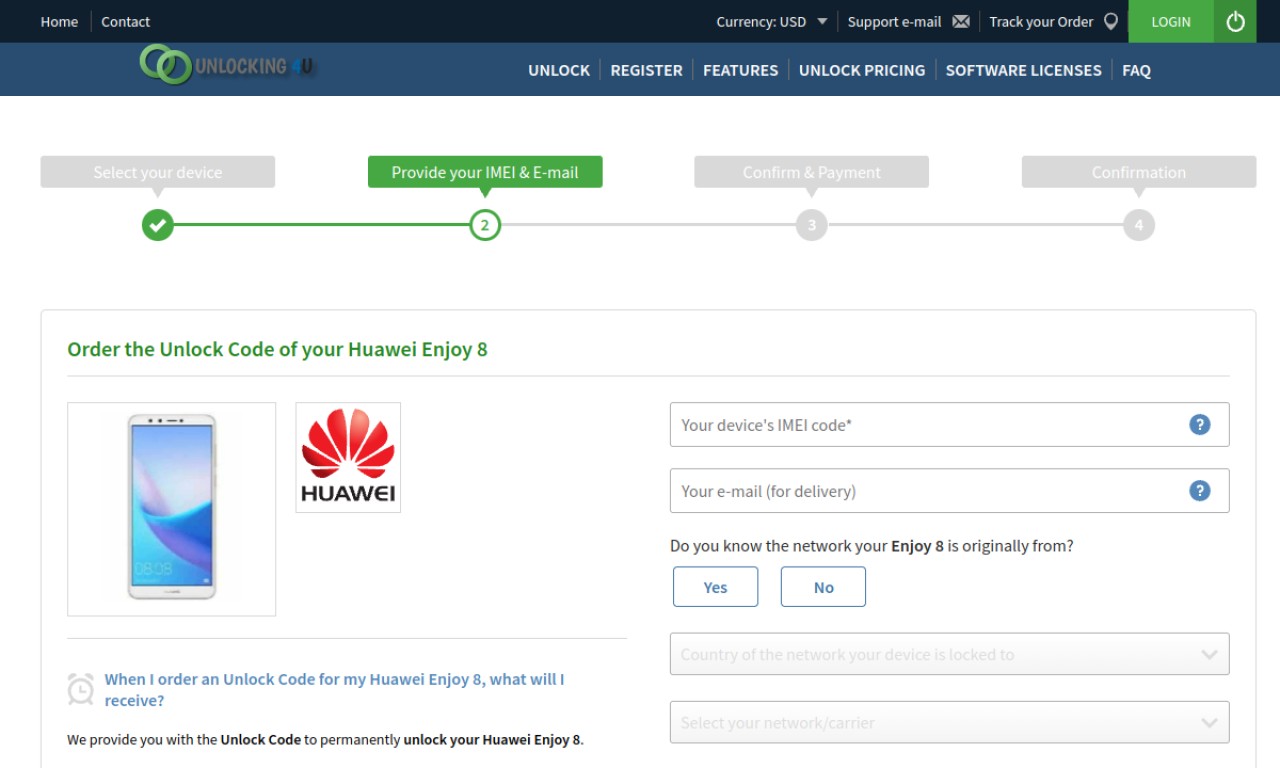Click the network origin question text
Screen dimensions: 1280x768
pos(872,546)
